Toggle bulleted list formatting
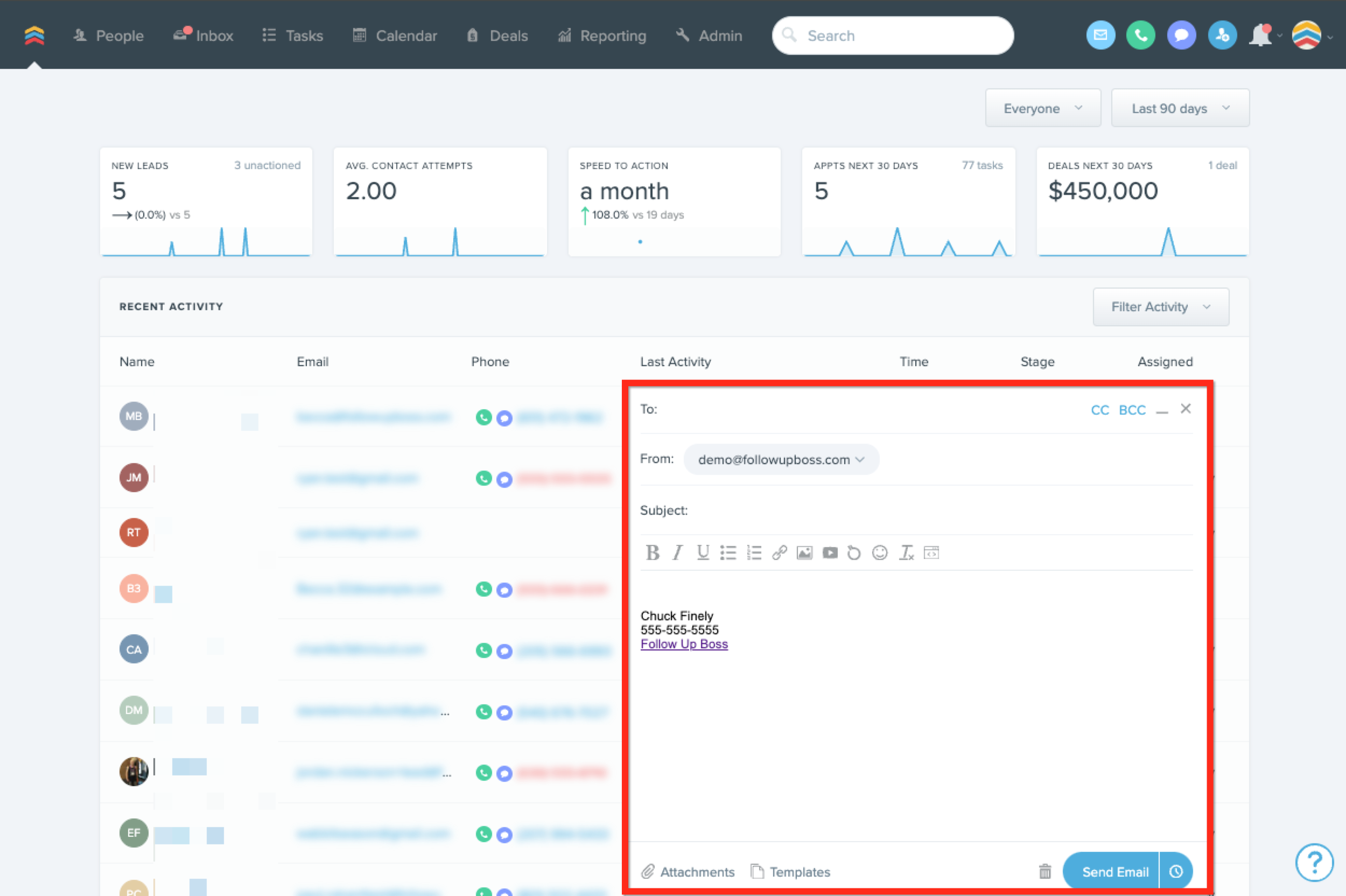The width and height of the screenshot is (1346, 896). coord(728,552)
